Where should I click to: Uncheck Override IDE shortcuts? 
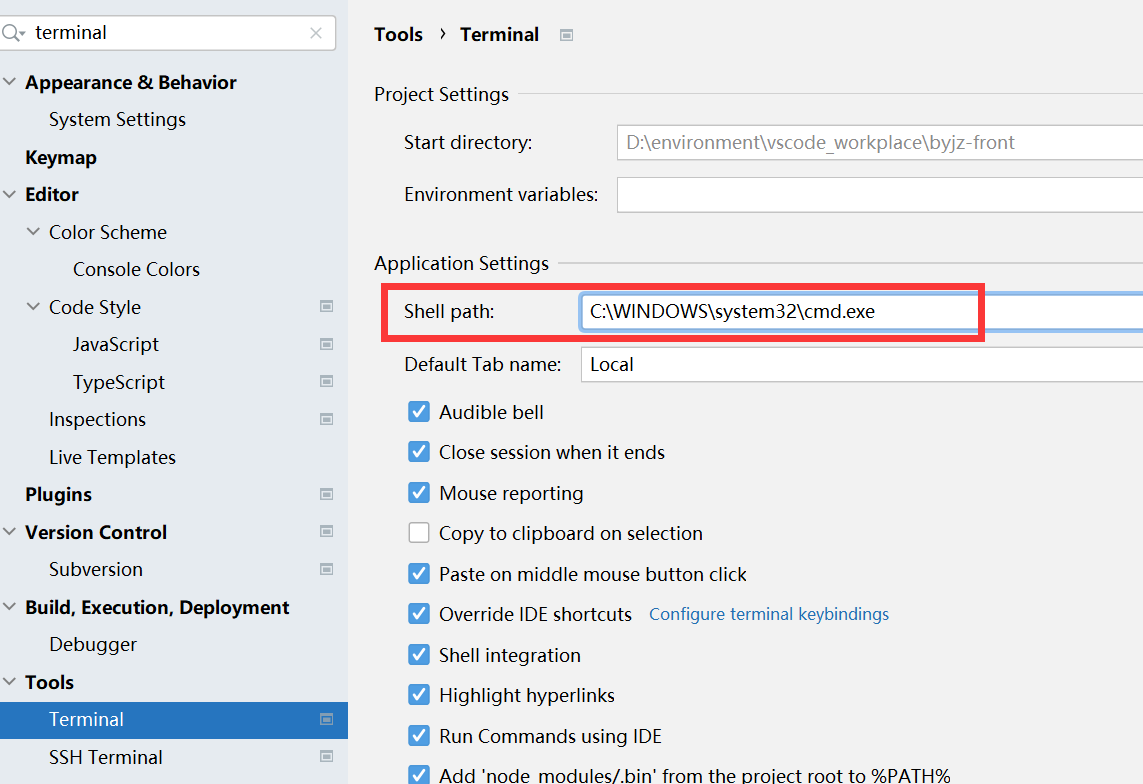[x=419, y=614]
